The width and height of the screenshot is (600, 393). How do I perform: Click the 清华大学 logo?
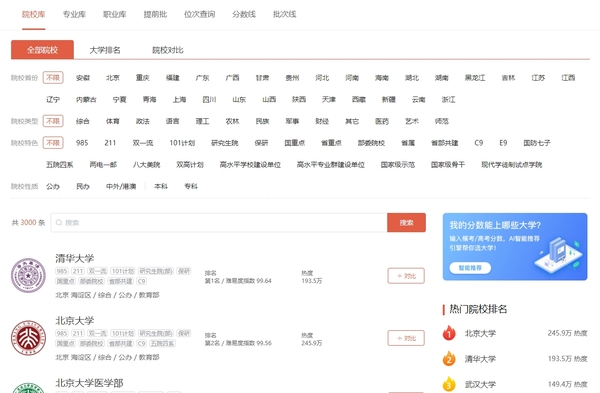coord(28,276)
